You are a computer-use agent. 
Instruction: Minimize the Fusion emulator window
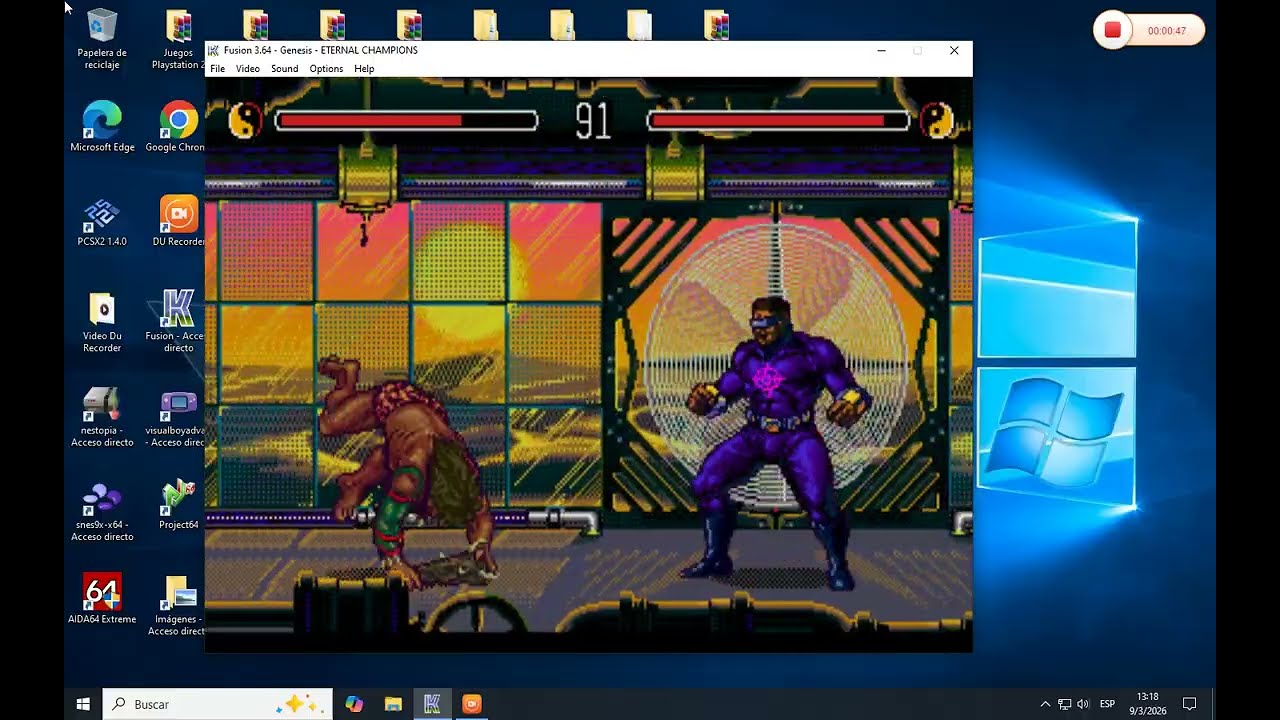tap(881, 51)
